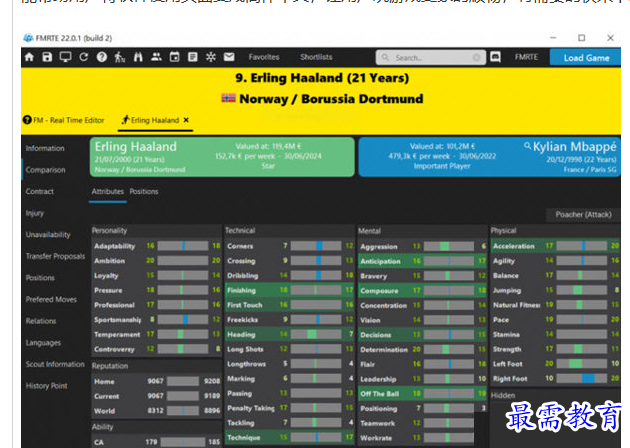Open Positions in the left sidebar

pos(40,278)
